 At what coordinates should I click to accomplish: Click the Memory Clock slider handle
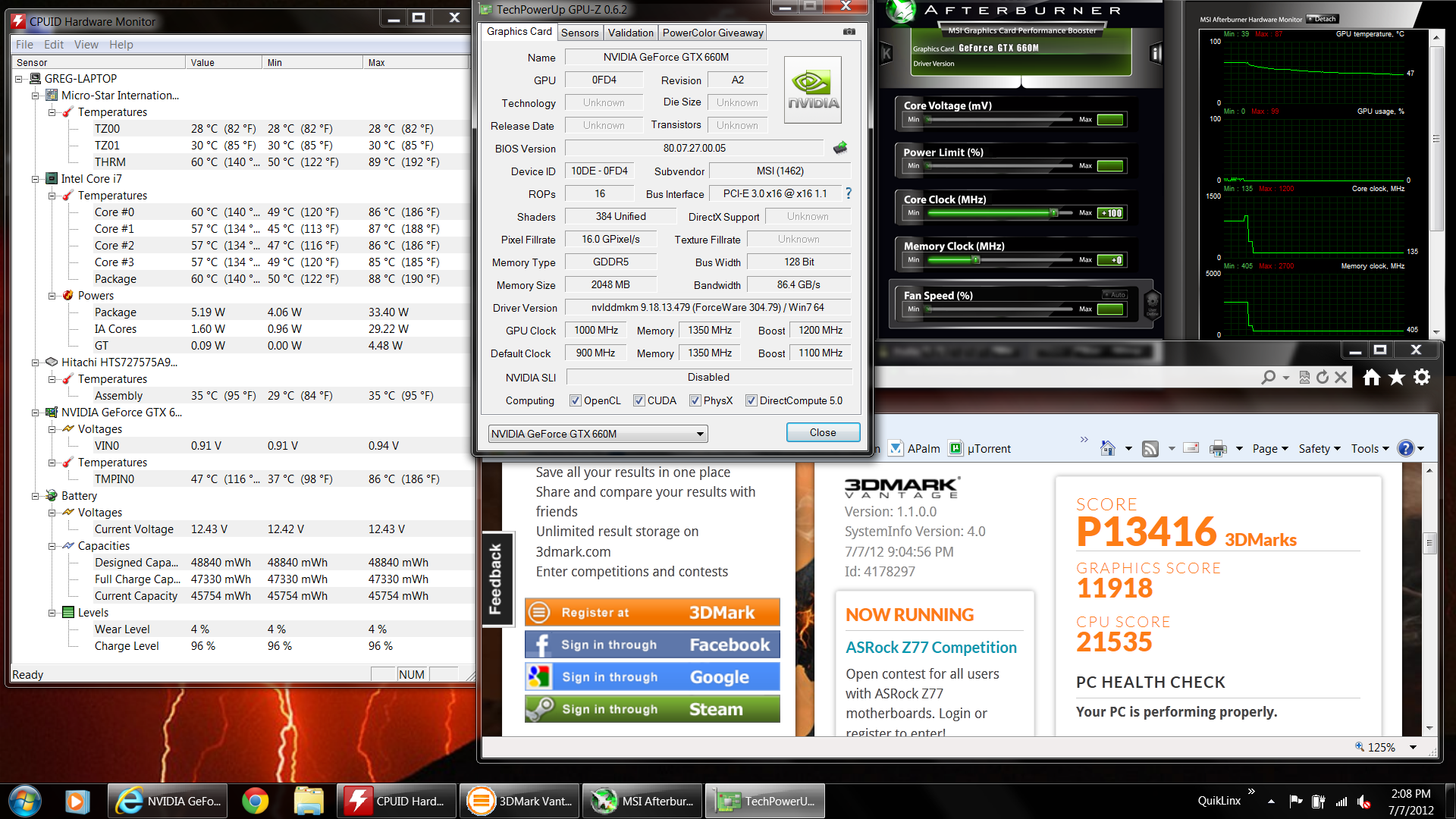click(976, 259)
